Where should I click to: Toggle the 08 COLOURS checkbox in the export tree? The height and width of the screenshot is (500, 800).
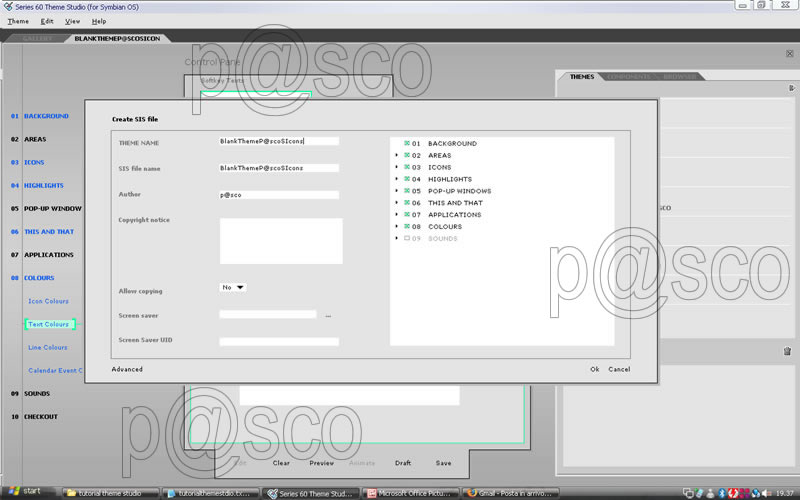point(407,227)
